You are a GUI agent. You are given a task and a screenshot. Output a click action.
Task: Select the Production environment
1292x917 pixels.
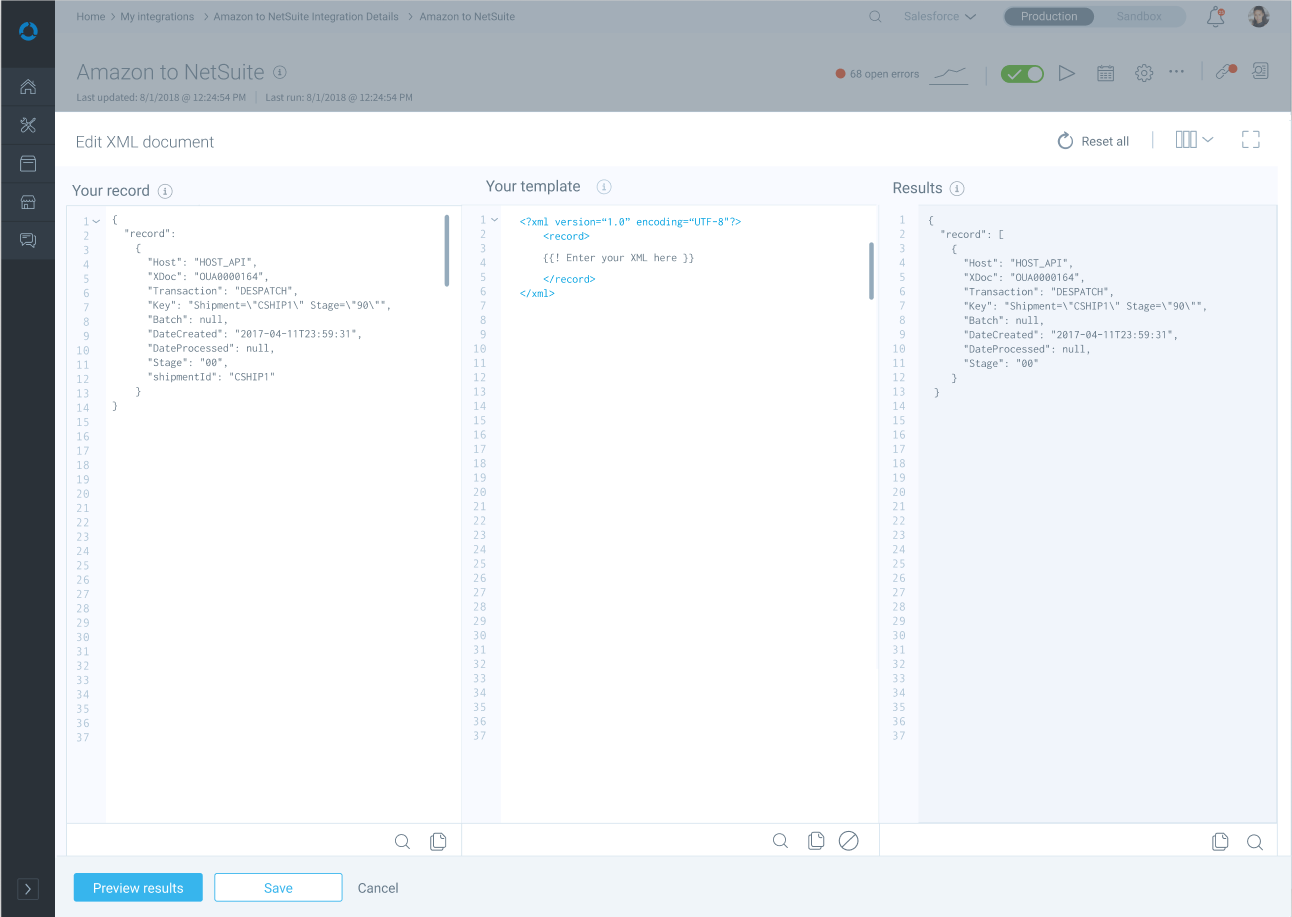[x=1049, y=17]
